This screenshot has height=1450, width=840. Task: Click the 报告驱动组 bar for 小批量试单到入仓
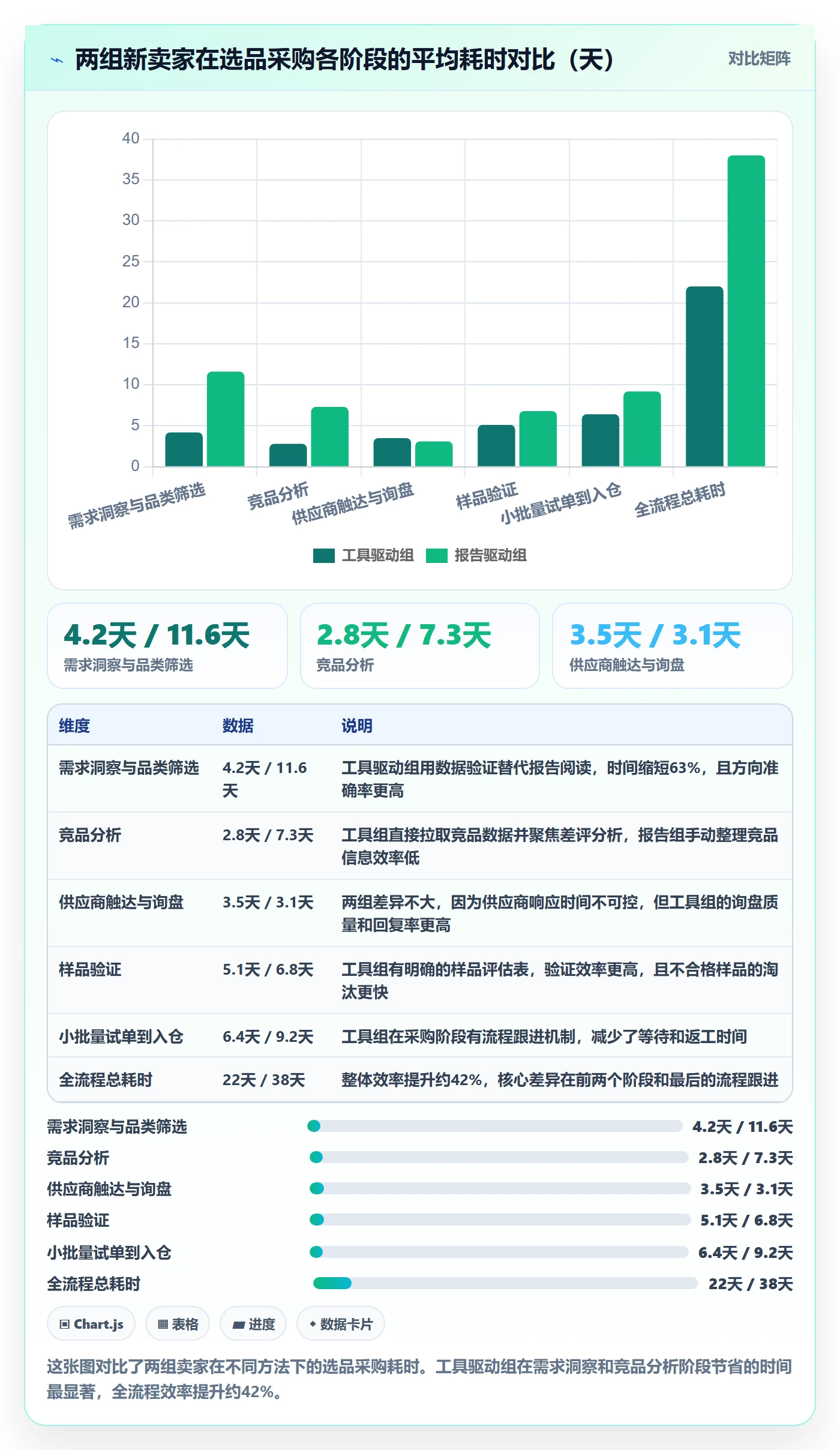pos(642,429)
